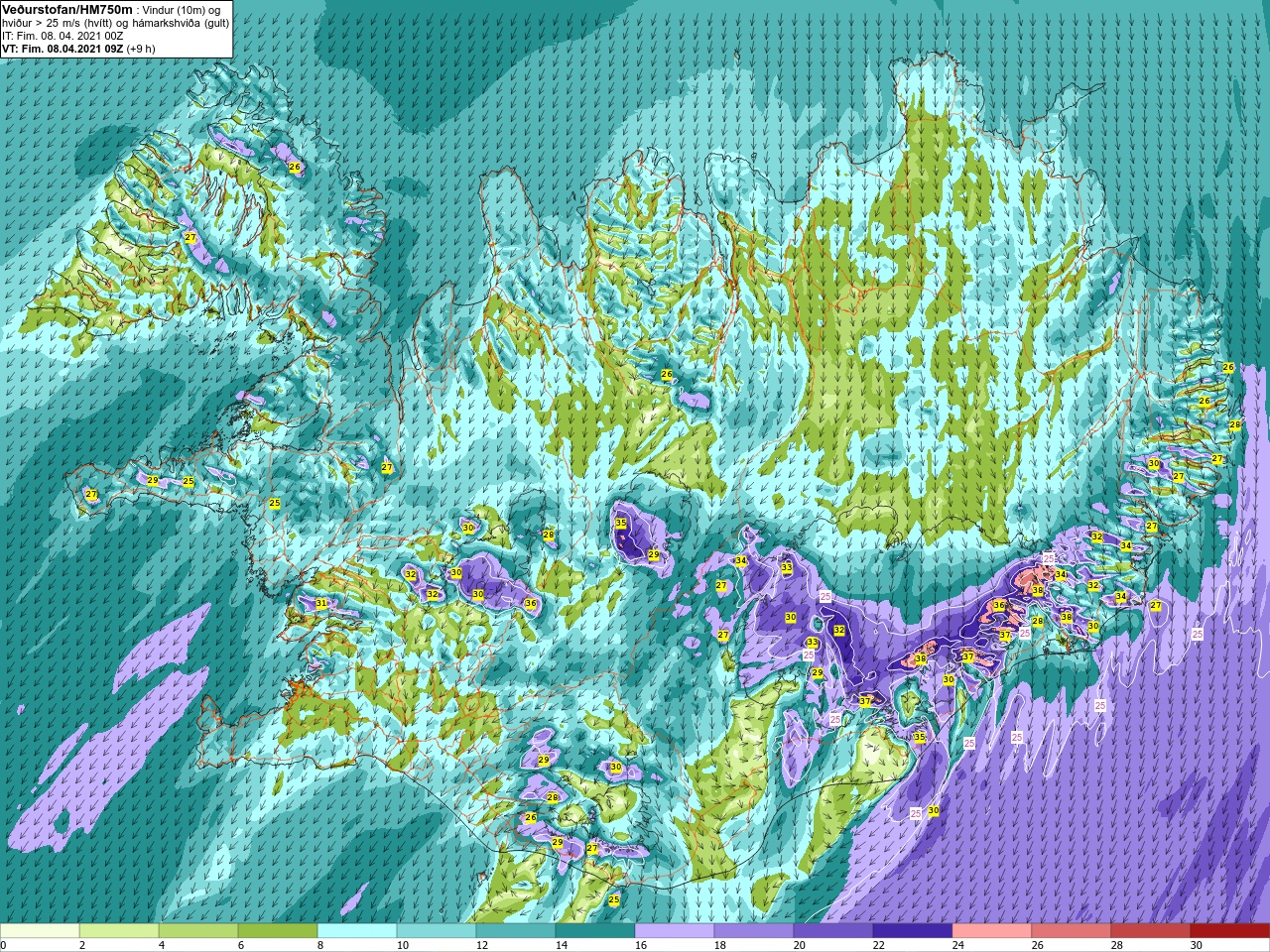
Task: Click the 16–18 m/s lavender legend swatch
Action: click(675, 931)
